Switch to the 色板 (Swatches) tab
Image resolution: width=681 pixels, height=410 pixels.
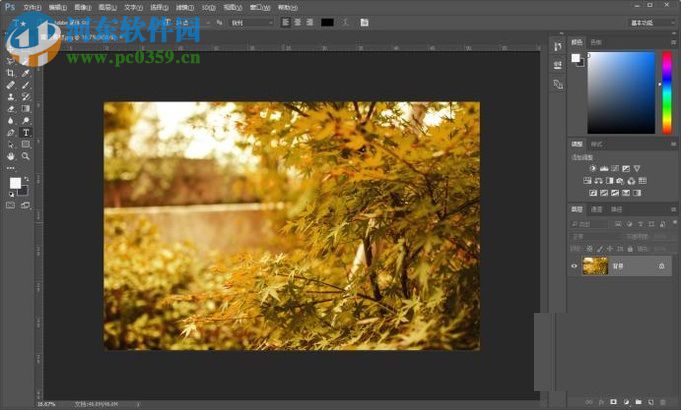[596, 42]
